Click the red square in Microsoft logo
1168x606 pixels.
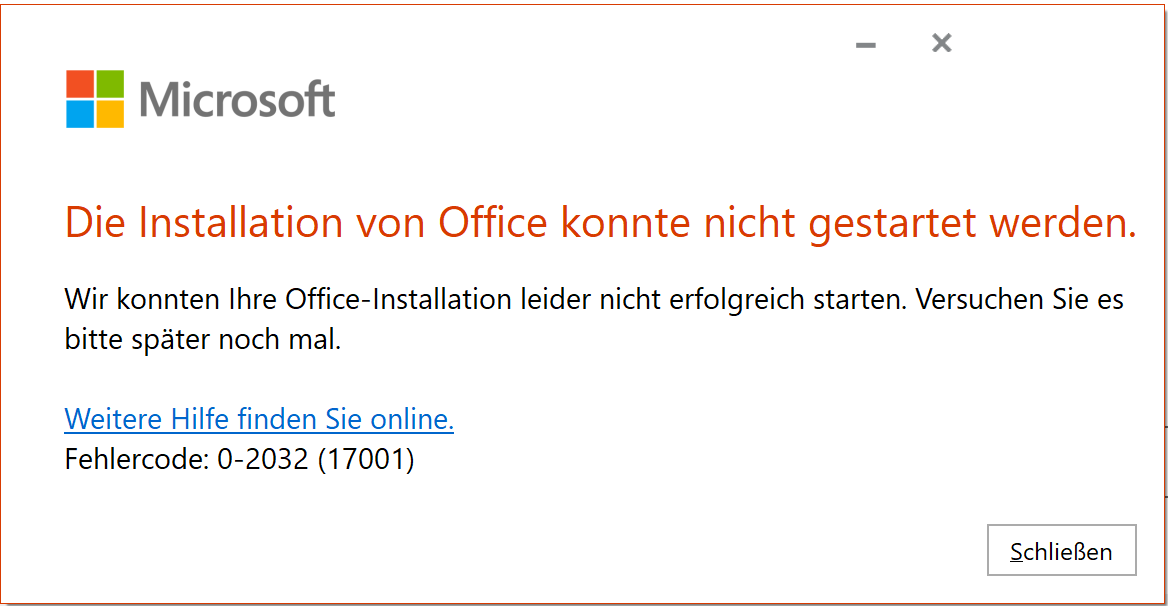click(80, 84)
